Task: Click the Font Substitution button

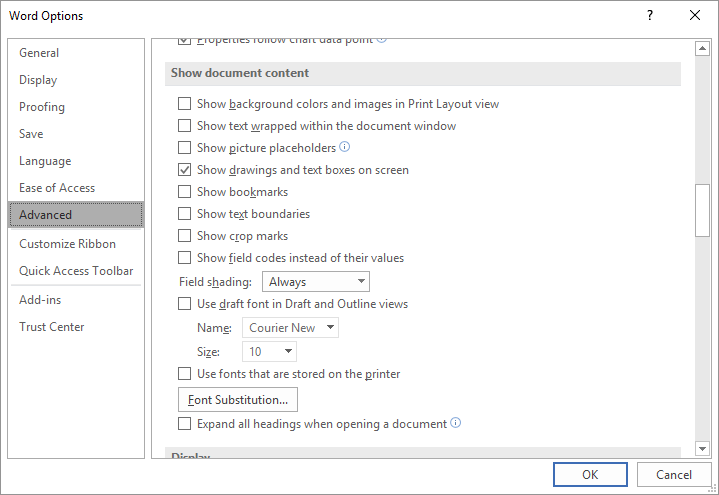Action: [x=238, y=400]
